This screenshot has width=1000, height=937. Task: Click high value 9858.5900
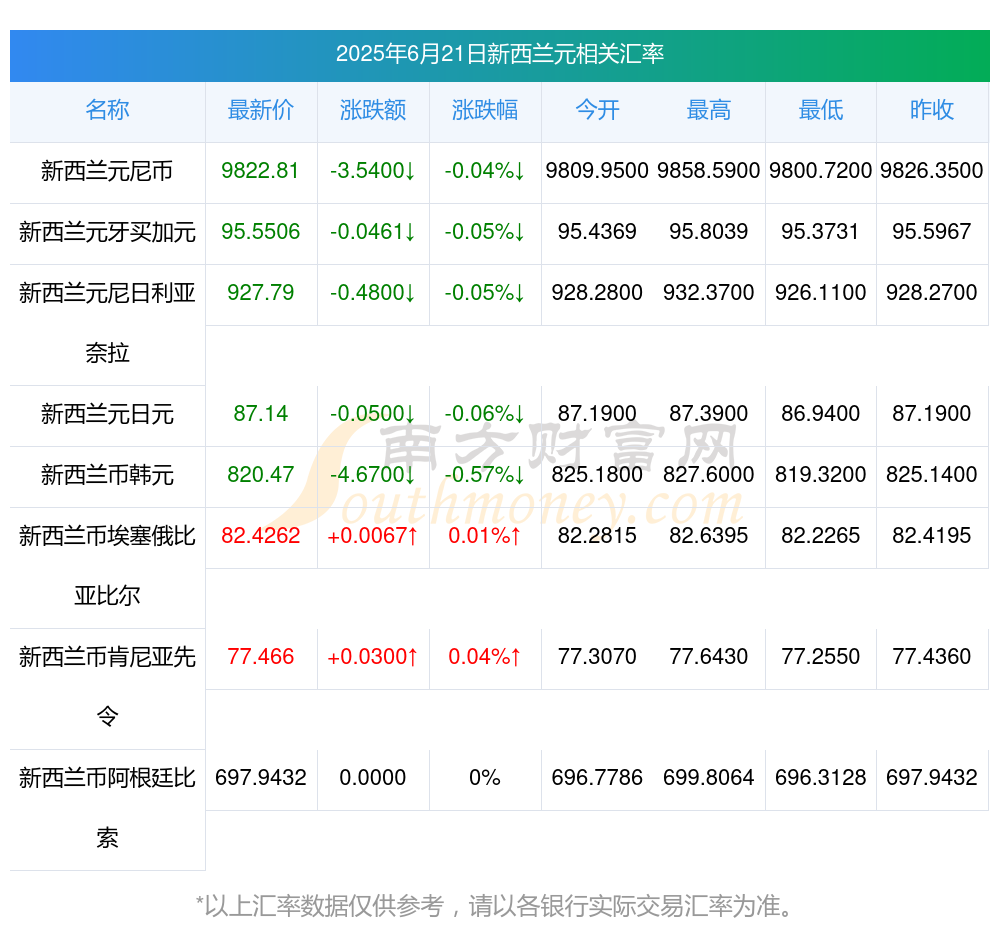709,170
